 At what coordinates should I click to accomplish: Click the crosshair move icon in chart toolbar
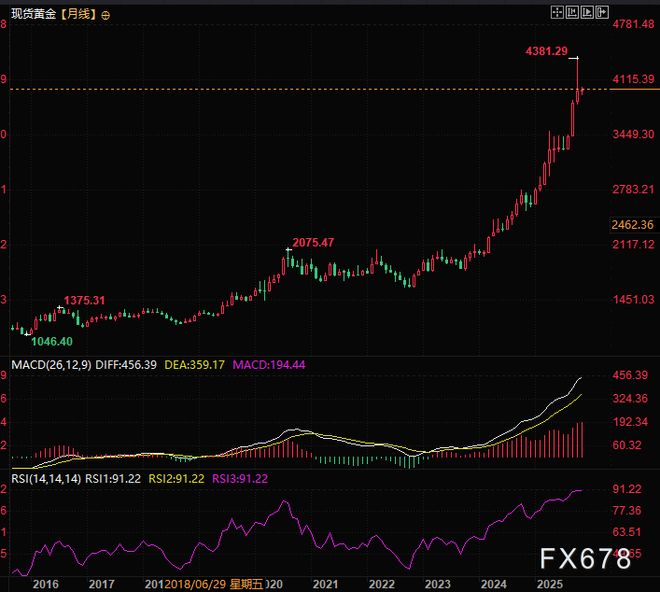pyautogui.click(x=556, y=12)
